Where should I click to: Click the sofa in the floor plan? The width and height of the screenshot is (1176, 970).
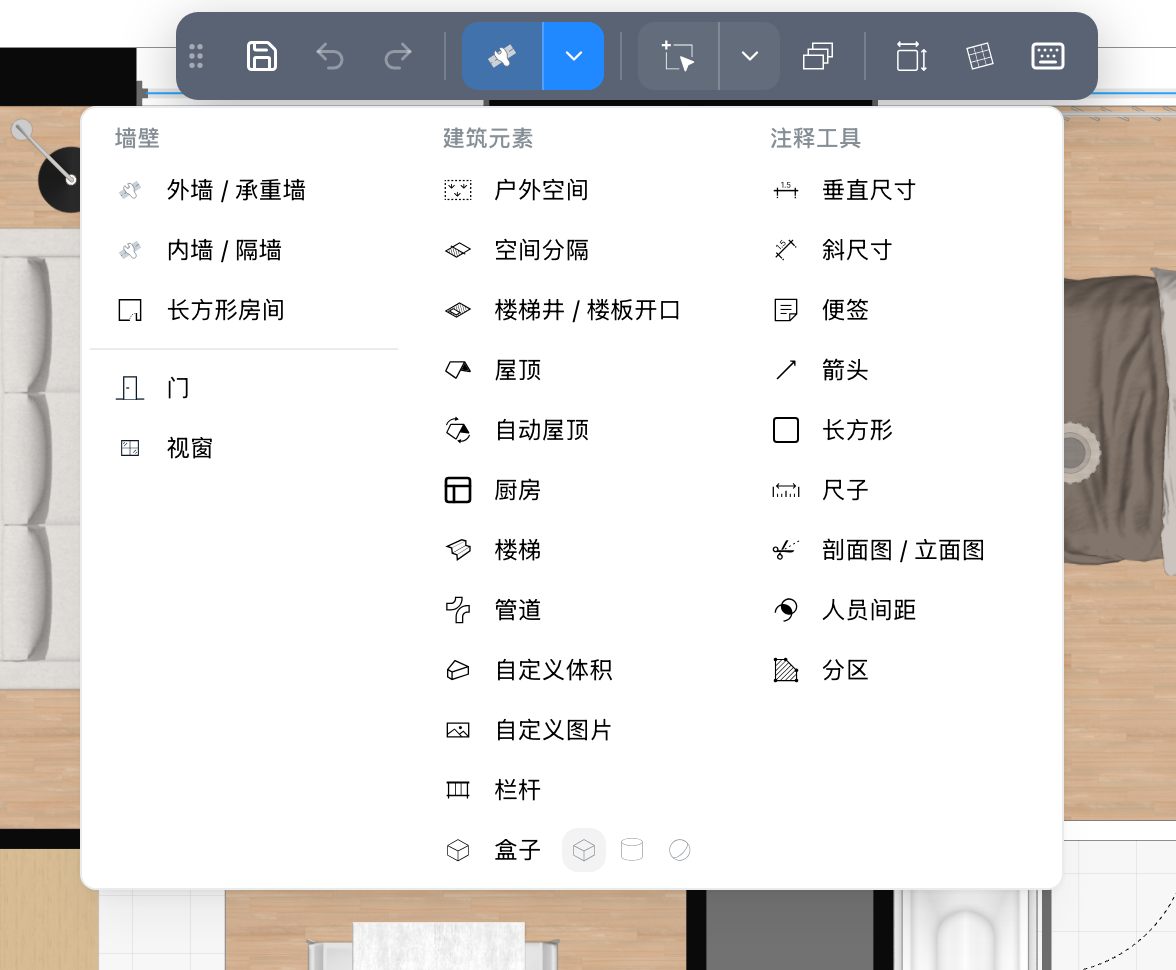pyautogui.click(x=39, y=459)
